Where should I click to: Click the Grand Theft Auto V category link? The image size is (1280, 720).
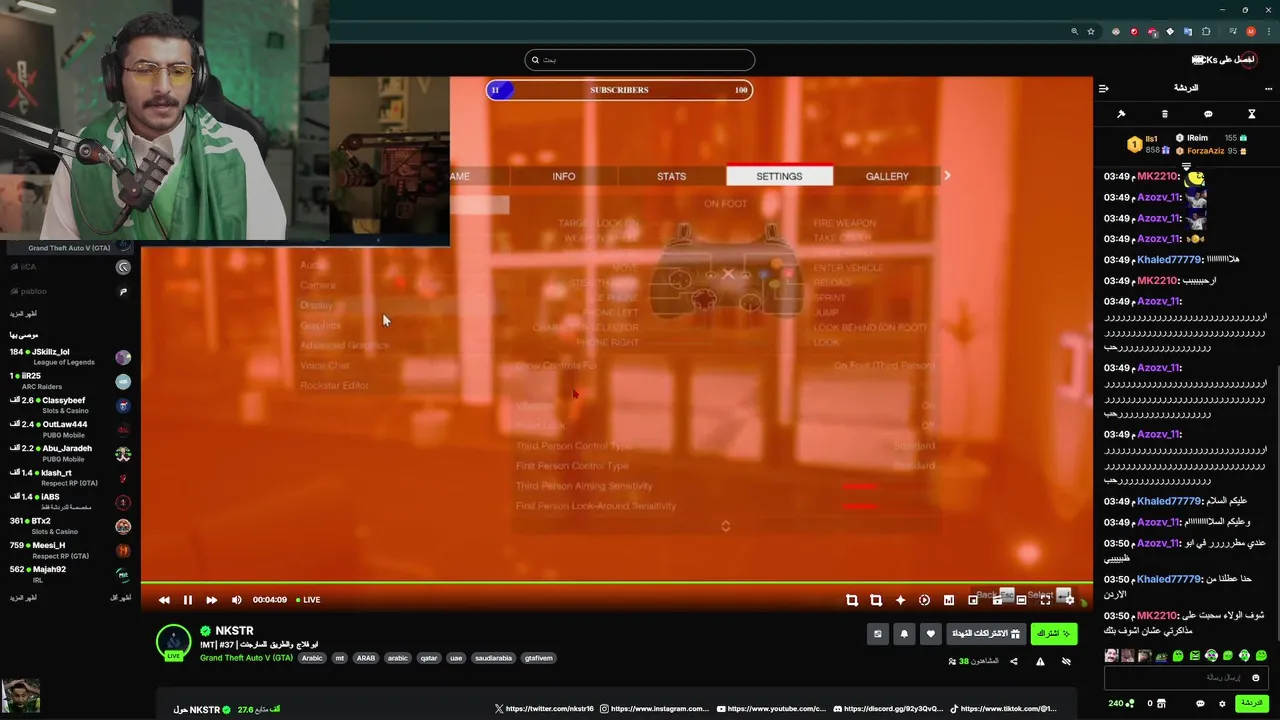246,658
